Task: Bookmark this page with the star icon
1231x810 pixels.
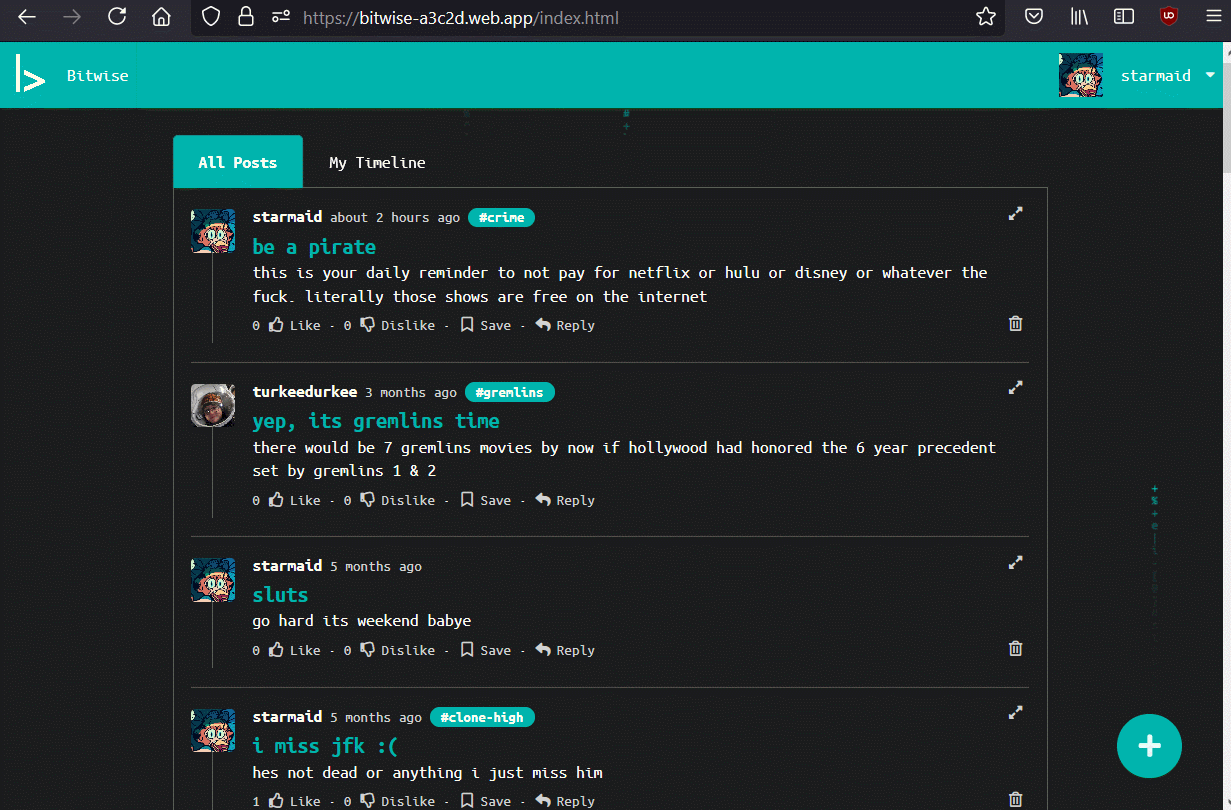Action: tap(985, 17)
